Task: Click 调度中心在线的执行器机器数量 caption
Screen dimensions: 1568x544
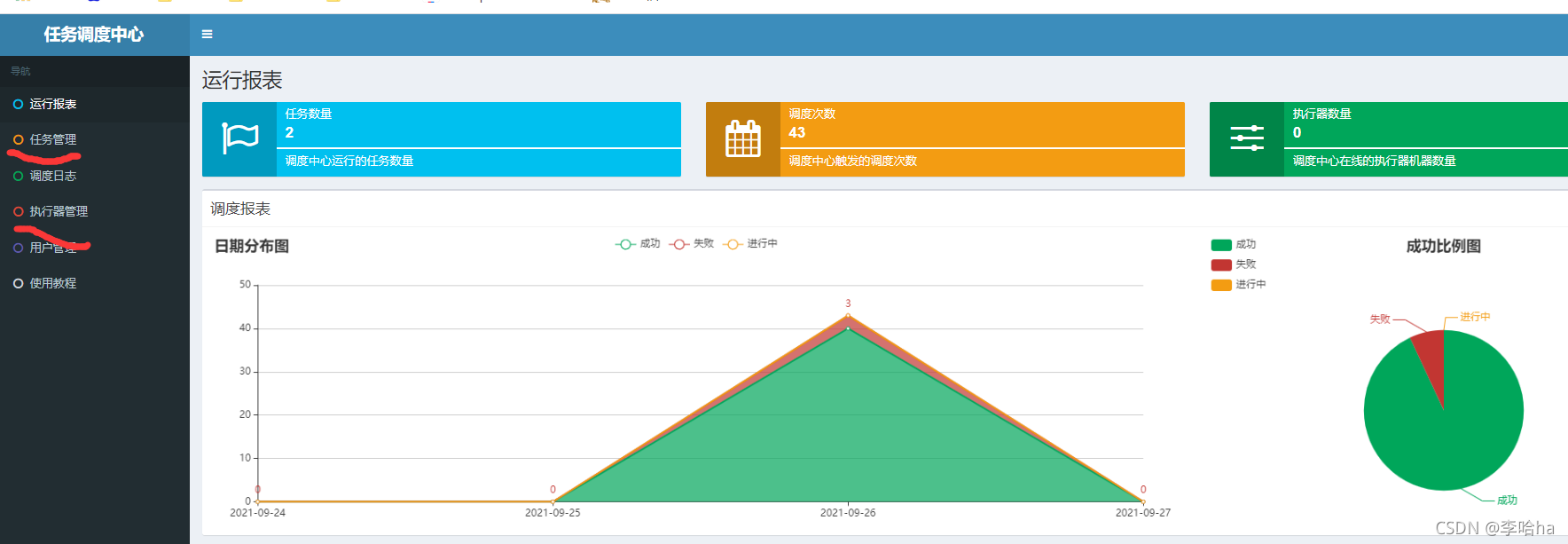Action: pyautogui.click(x=1375, y=161)
